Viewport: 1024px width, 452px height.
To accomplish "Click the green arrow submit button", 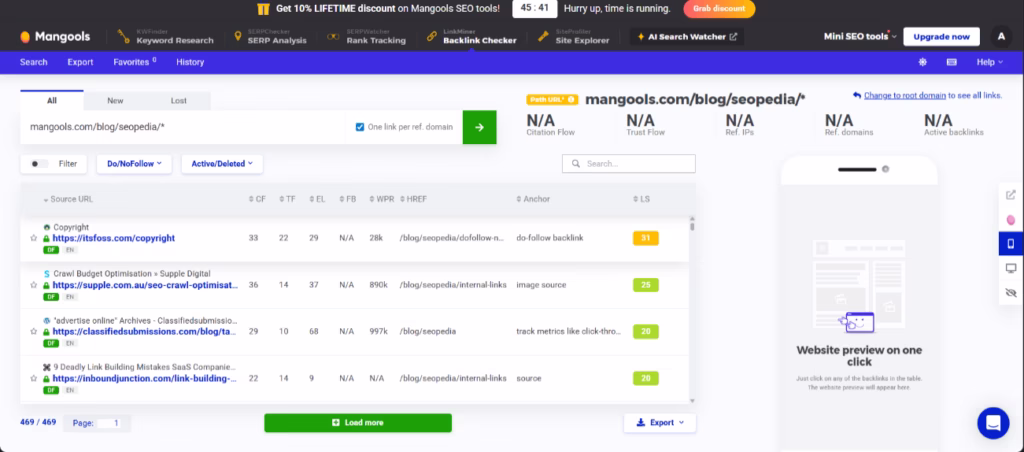I will coord(479,127).
